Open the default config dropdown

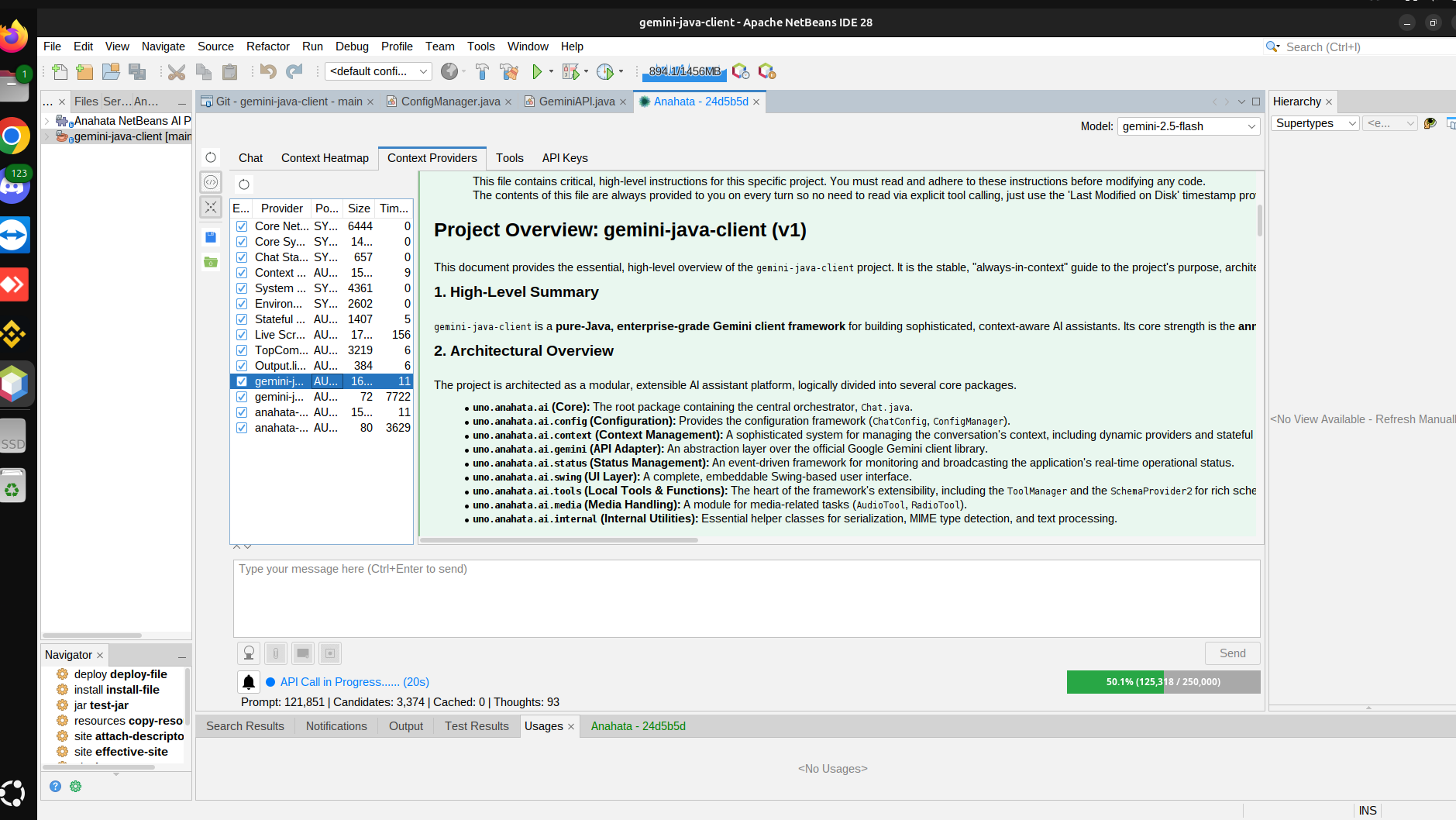[x=378, y=71]
